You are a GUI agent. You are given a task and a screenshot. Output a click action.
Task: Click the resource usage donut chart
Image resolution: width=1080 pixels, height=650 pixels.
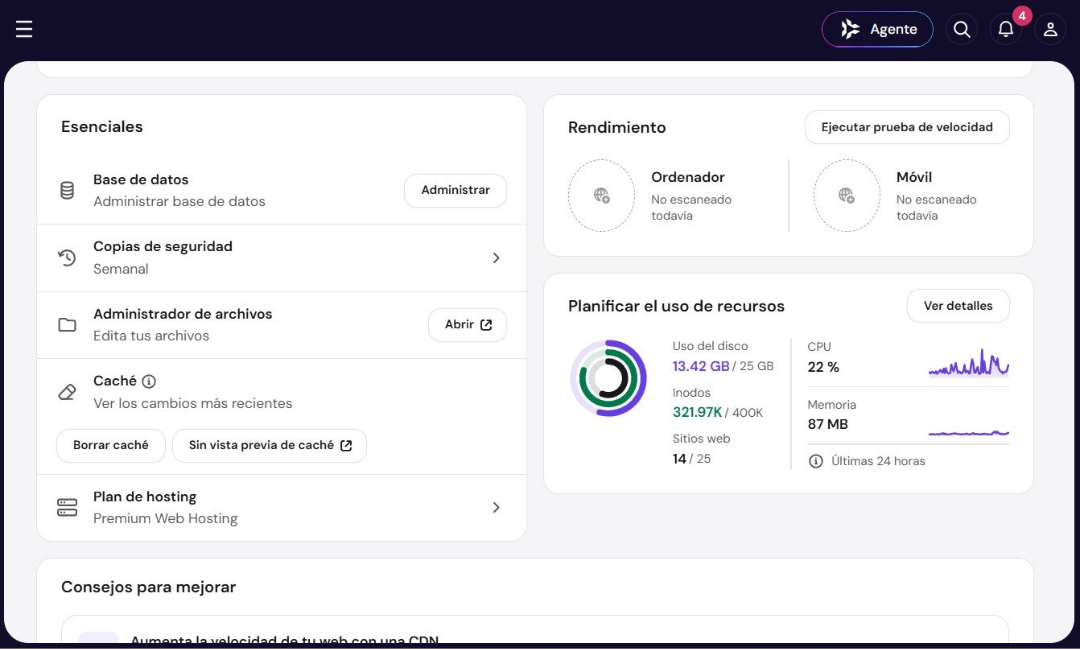(x=608, y=378)
